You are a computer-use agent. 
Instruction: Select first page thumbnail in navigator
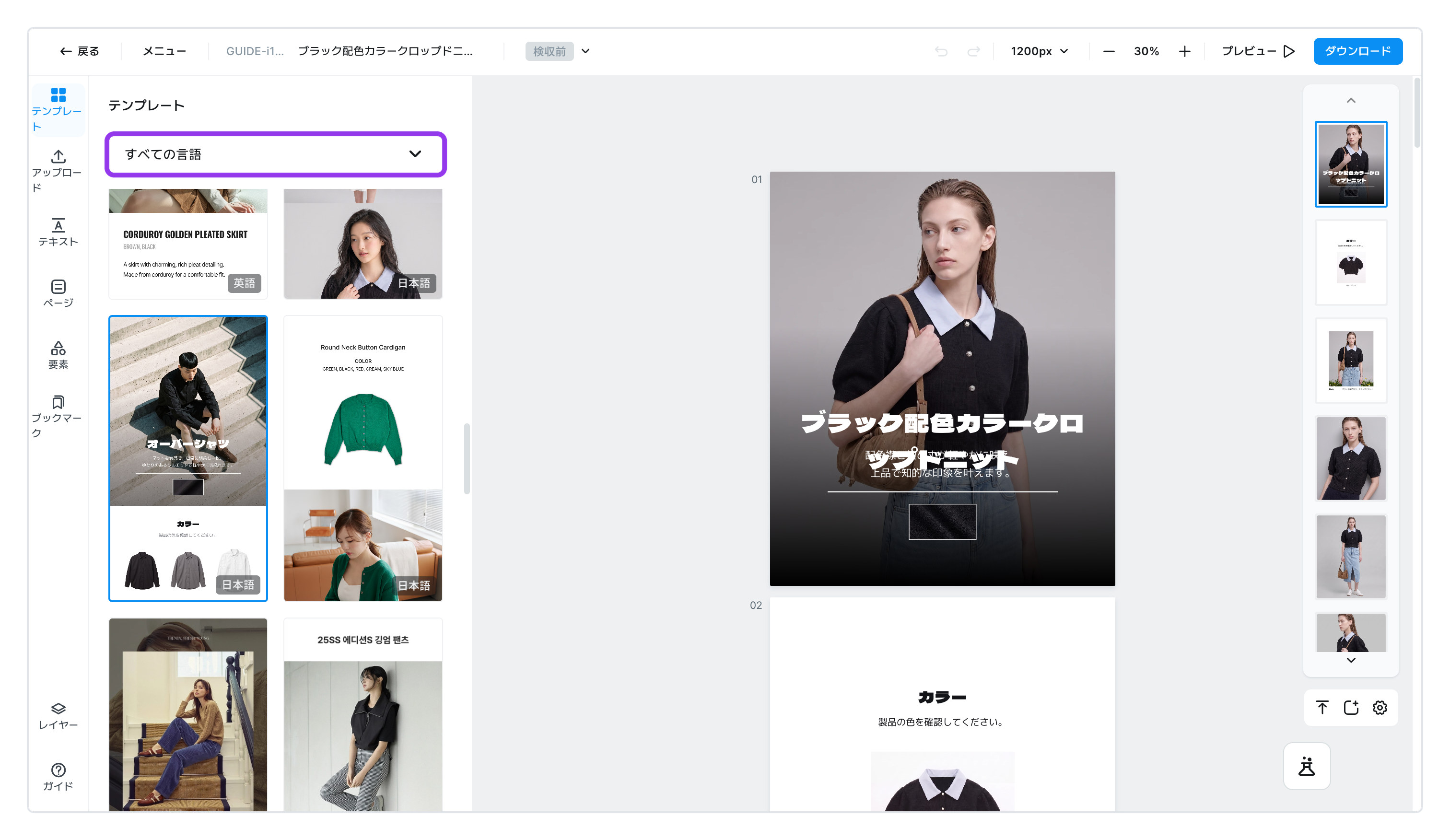tap(1350, 164)
